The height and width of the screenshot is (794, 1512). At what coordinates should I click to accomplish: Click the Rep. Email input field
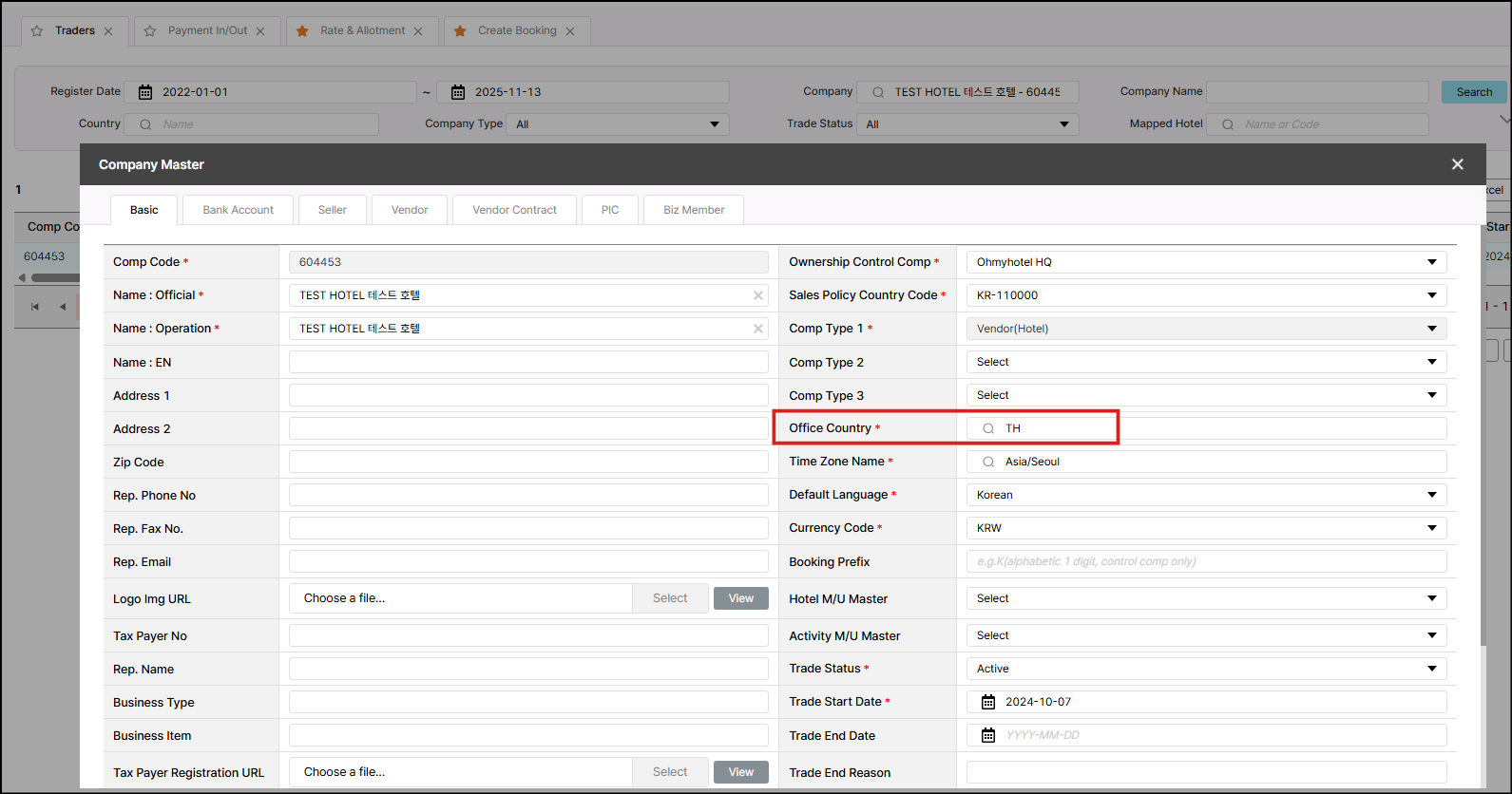(x=528, y=561)
